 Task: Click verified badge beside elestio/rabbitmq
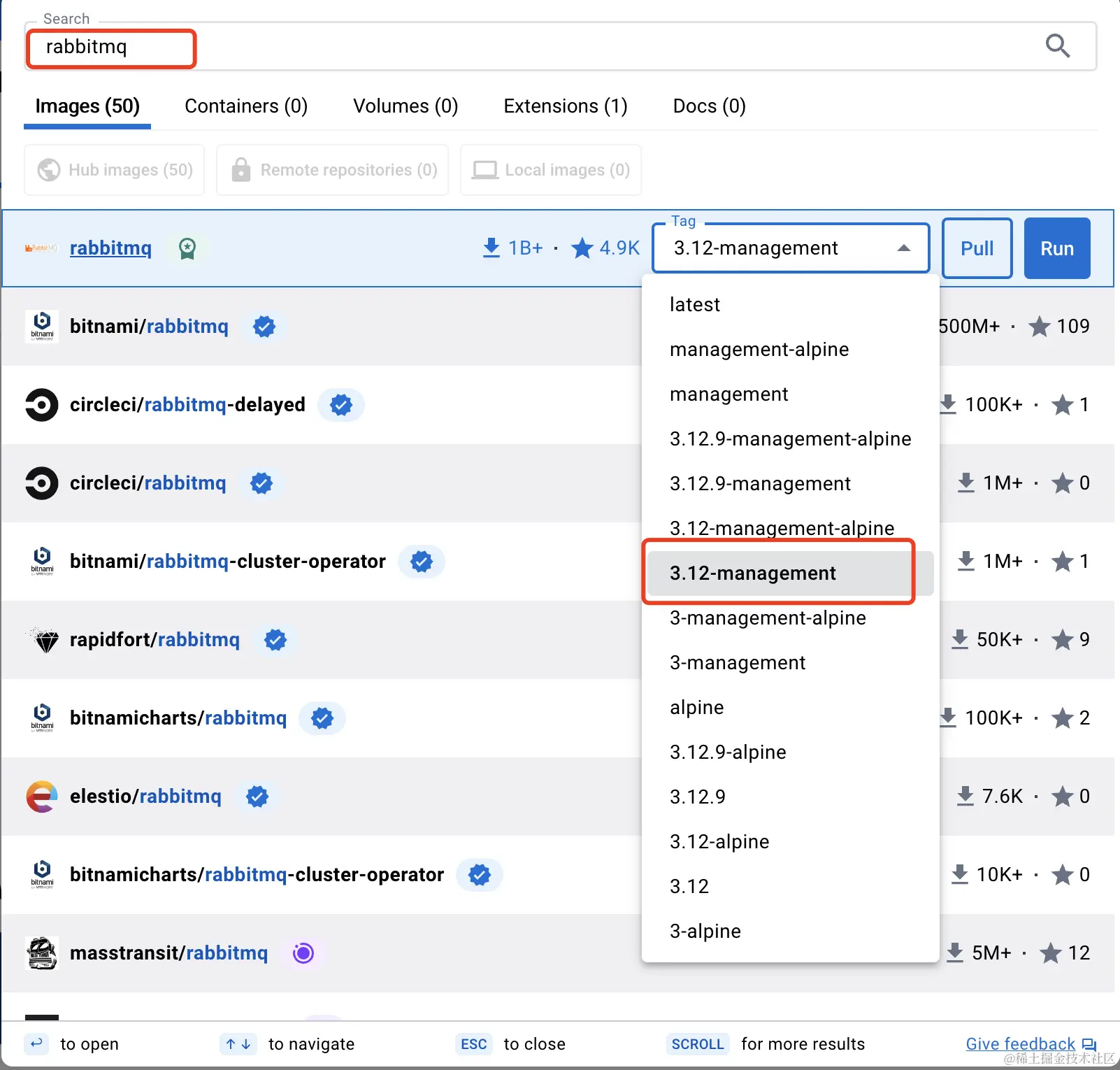pyautogui.click(x=257, y=797)
